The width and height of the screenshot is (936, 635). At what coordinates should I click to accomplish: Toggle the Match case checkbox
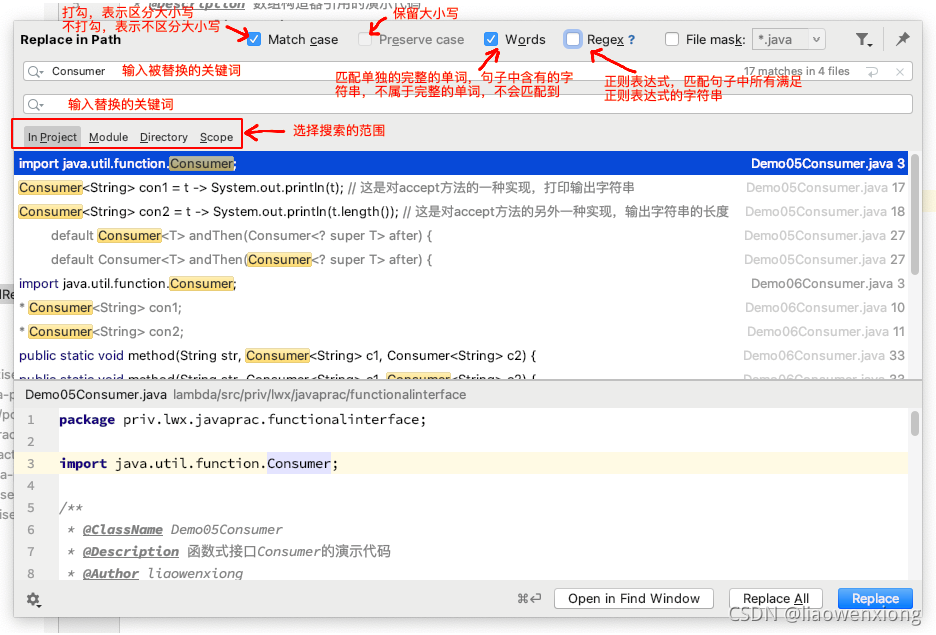[x=254, y=39]
